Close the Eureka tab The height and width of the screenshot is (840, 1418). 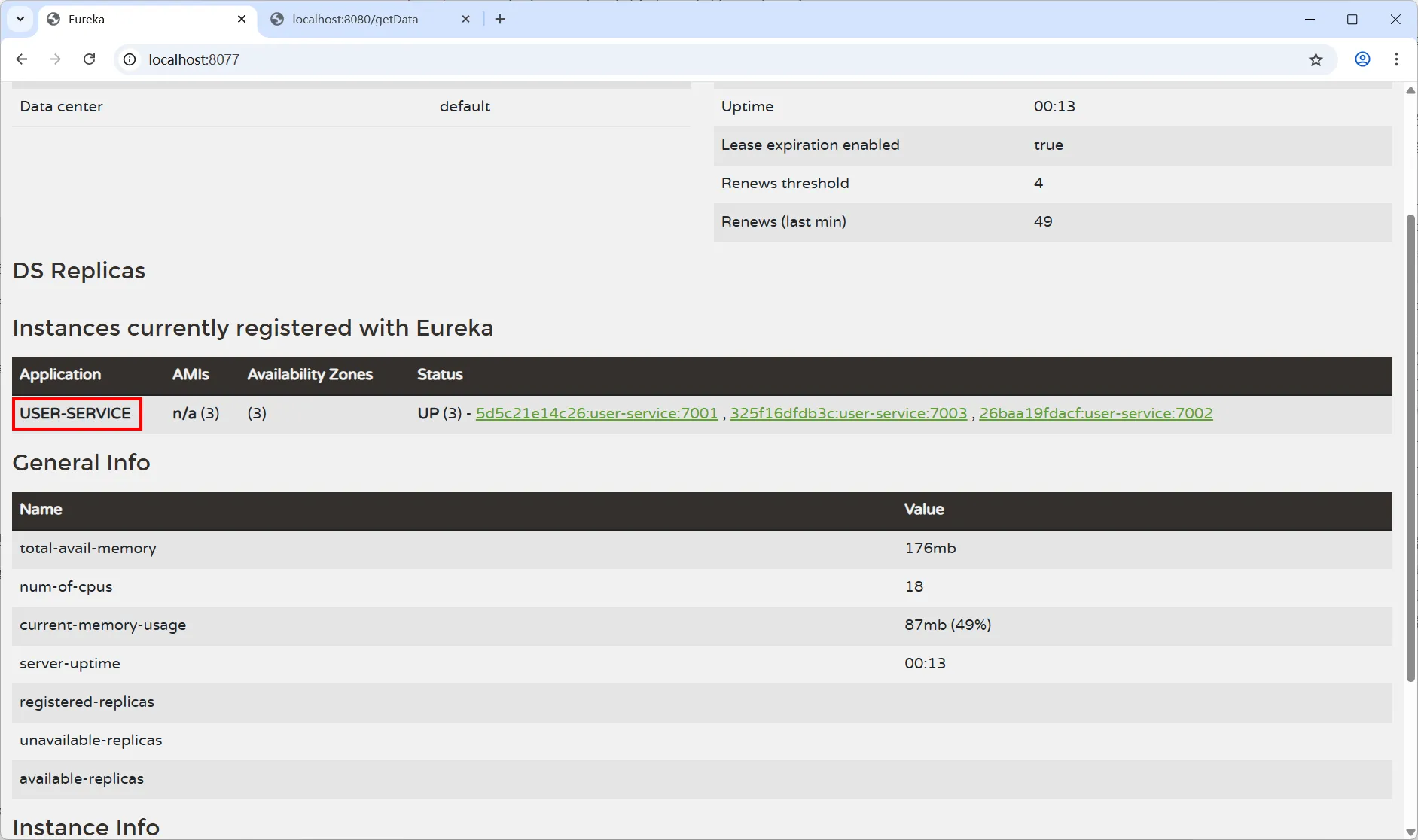coord(242,19)
